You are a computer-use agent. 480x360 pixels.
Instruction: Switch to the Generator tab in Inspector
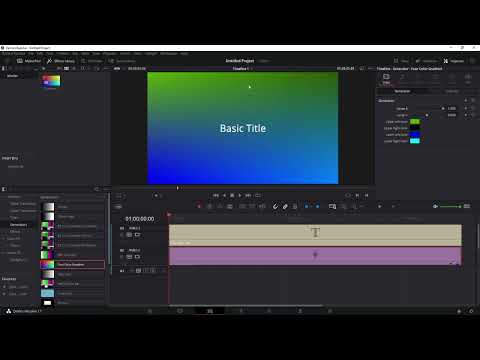click(x=402, y=91)
